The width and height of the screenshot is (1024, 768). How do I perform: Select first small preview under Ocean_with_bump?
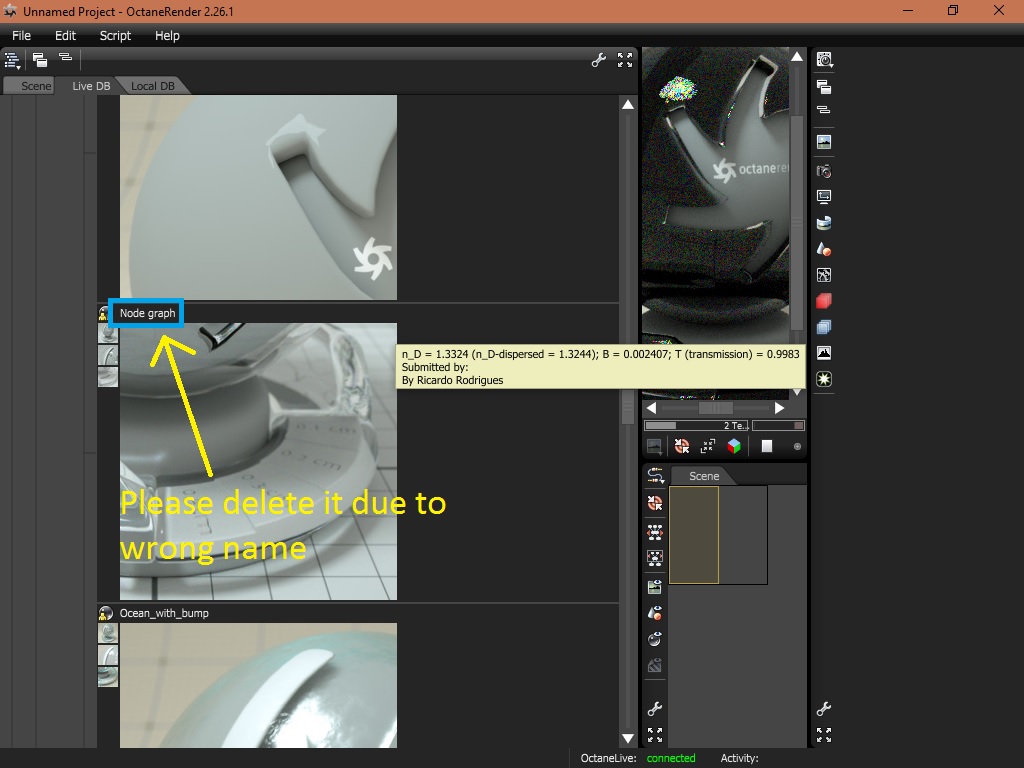108,633
